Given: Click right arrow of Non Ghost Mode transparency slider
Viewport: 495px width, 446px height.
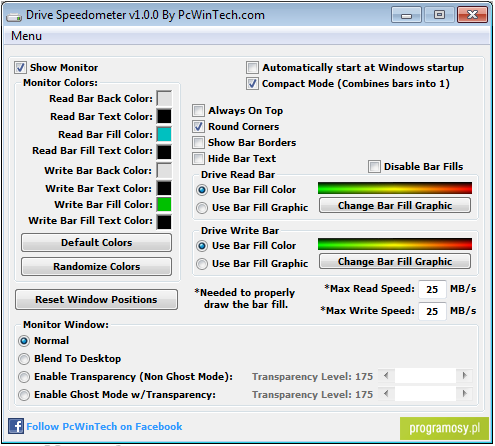Looking at the screenshot, I should (464, 376).
